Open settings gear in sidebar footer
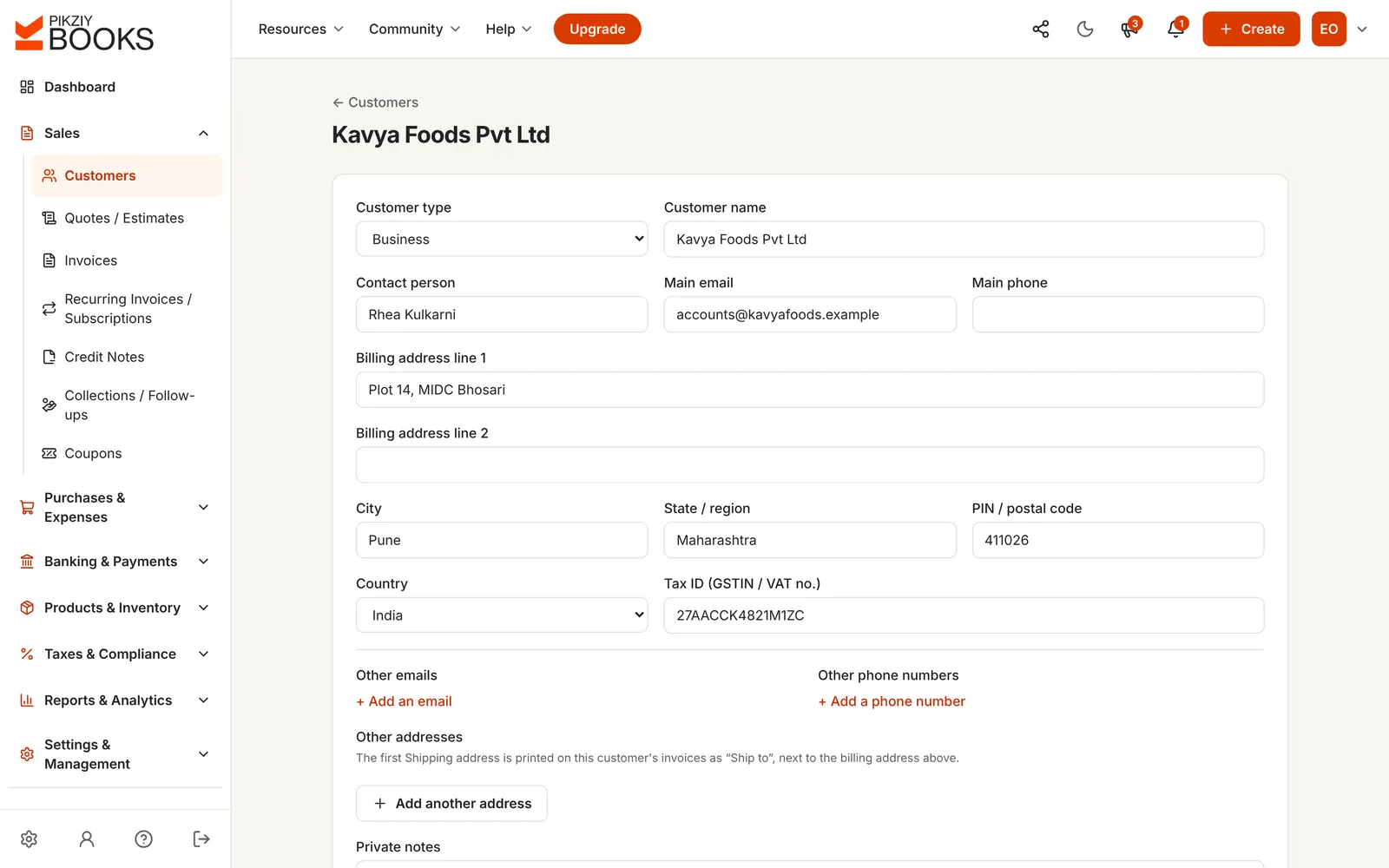Image resolution: width=1389 pixels, height=868 pixels. pos(30,838)
